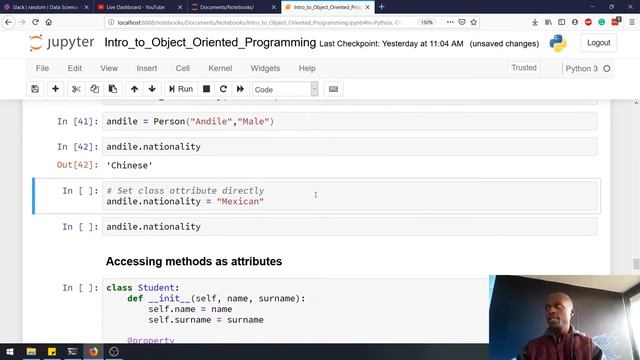Open the command palette keyboard icon
Viewport: 640px width, 360px height.
click(333, 89)
